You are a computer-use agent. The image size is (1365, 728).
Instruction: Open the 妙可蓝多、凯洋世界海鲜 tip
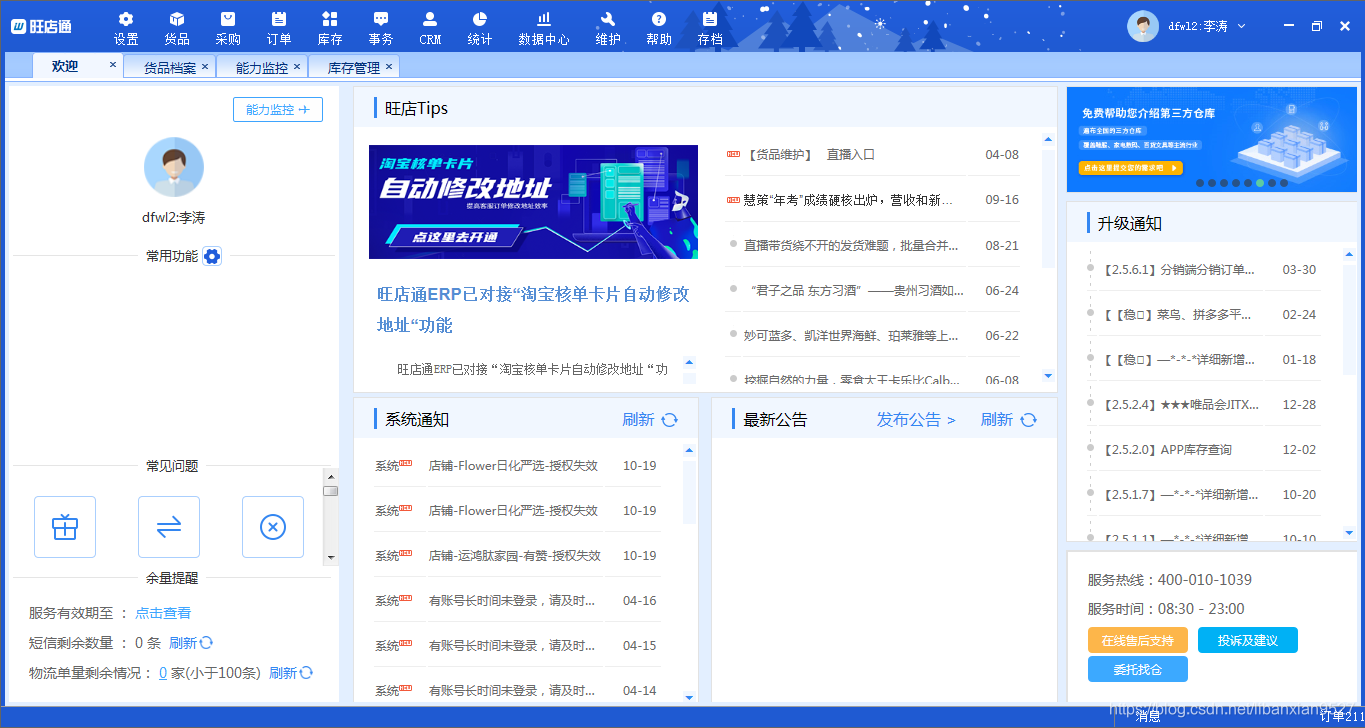coord(851,335)
